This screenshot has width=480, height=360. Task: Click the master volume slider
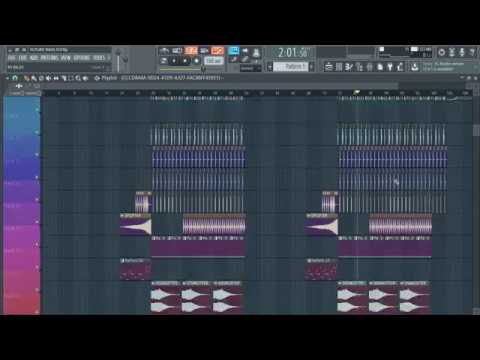click(118, 59)
